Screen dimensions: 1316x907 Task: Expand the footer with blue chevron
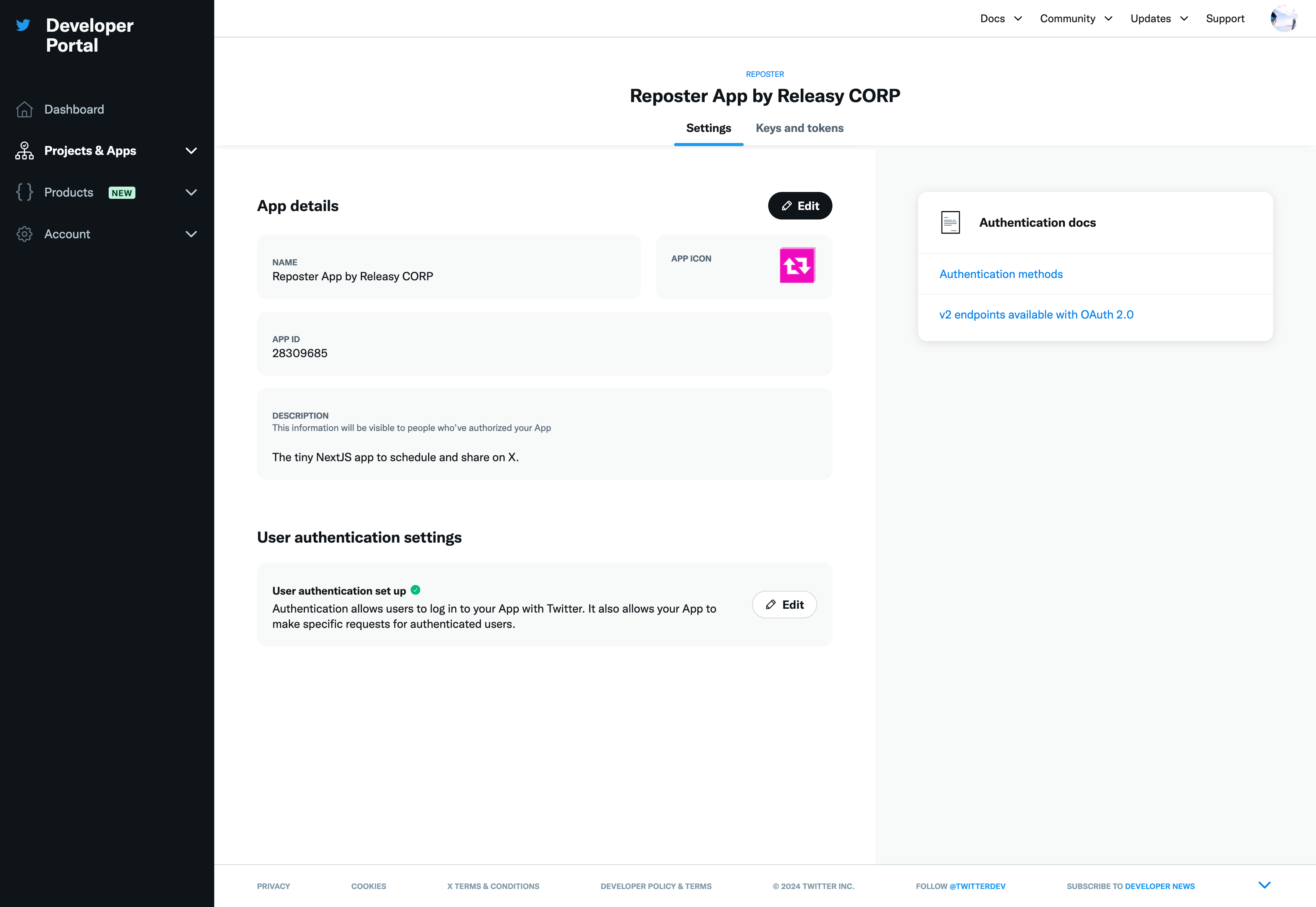click(x=1264, y=885)
